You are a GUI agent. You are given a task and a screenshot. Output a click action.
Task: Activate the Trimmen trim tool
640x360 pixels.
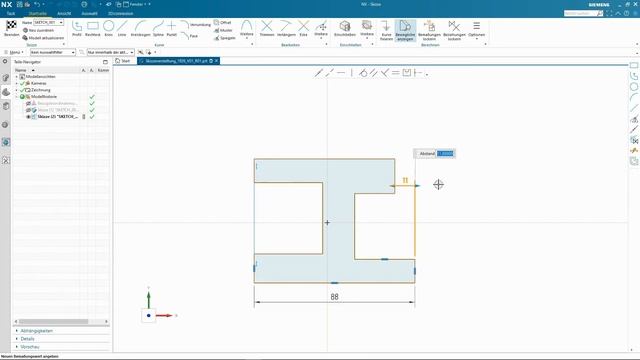[x=267, y=29]
